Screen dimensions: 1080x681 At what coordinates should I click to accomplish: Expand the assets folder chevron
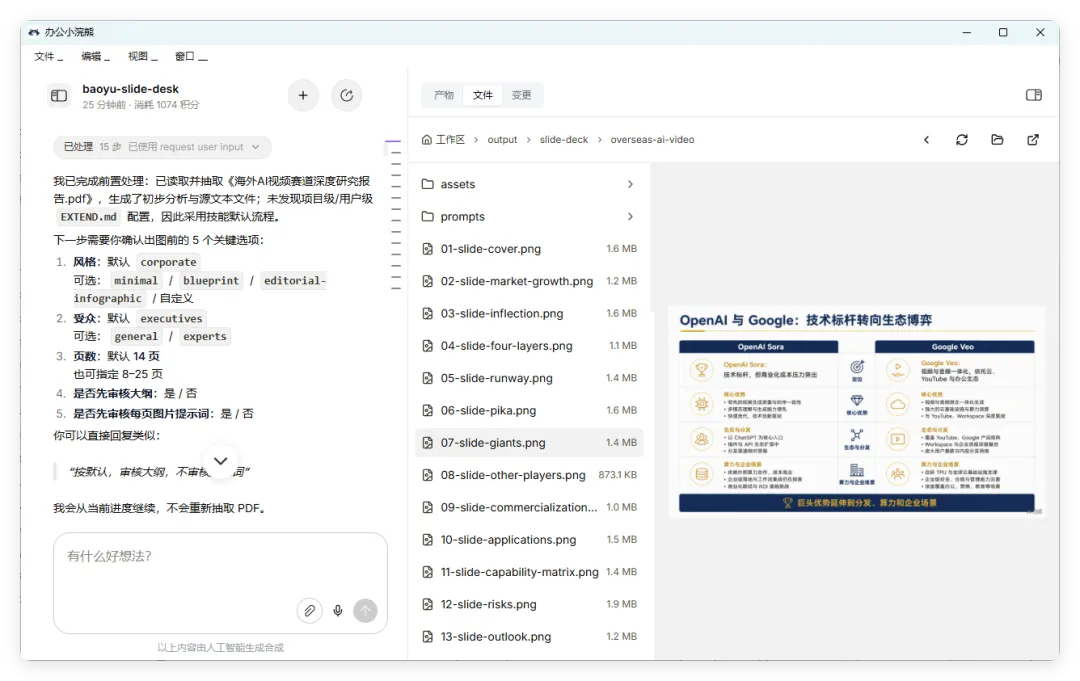[x=630, y=184]
